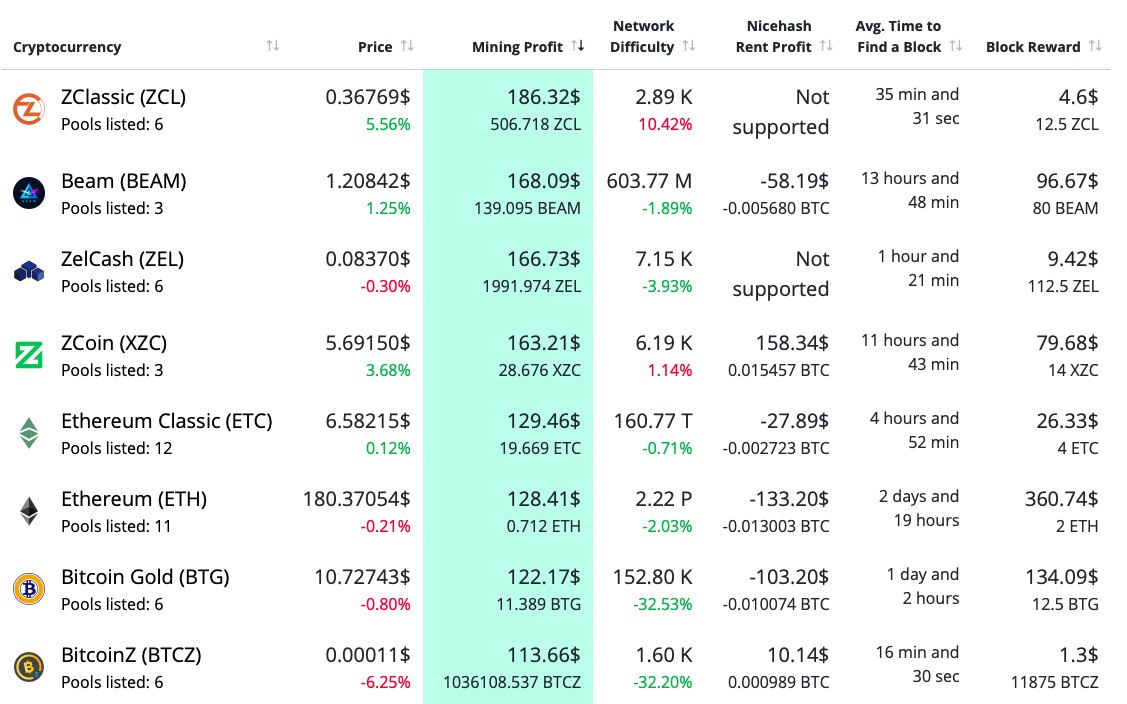
Task: Click Bitcoin Gold difficulty change -32.53%
Action: click(663, 605)
